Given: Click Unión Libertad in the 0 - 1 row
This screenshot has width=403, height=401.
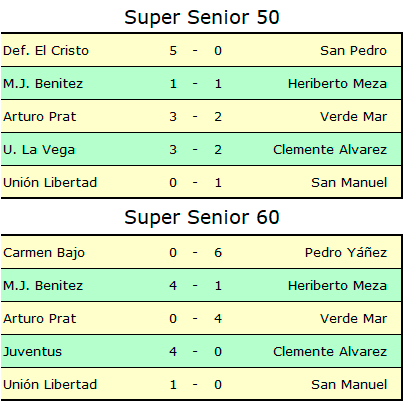Looking at the screenshot, I should tap(50, 182).
